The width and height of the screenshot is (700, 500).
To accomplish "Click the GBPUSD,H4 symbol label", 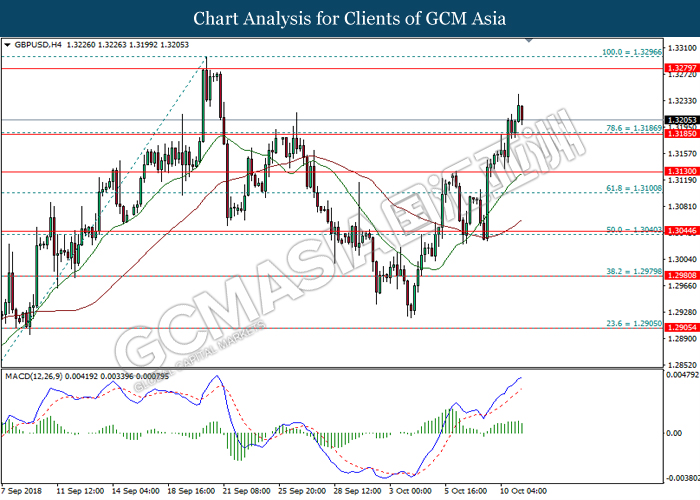I will coord(38,45).
